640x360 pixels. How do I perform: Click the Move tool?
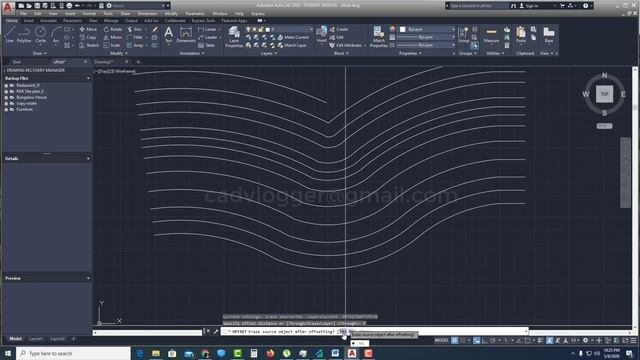click(x=88, y=29)
